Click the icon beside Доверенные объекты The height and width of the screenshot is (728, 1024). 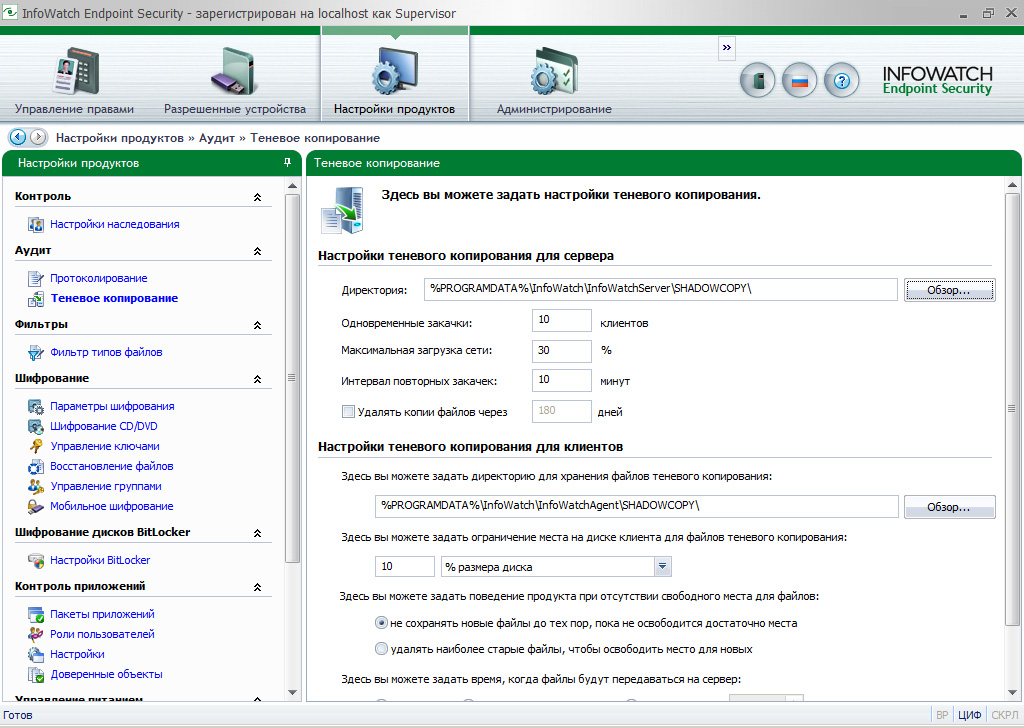click(x=36, y=674)
